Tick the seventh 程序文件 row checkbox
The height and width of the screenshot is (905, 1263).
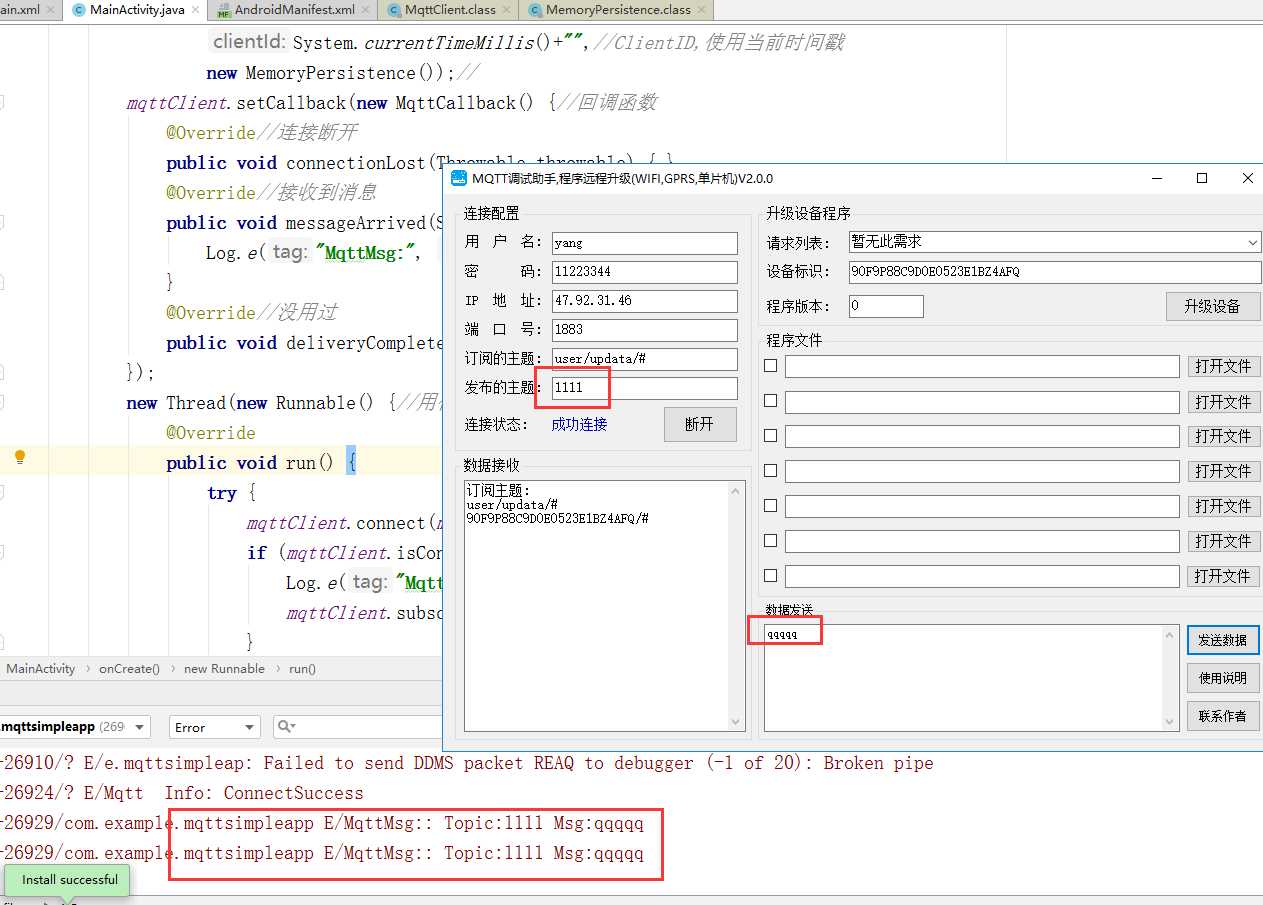tap(770, 576)
